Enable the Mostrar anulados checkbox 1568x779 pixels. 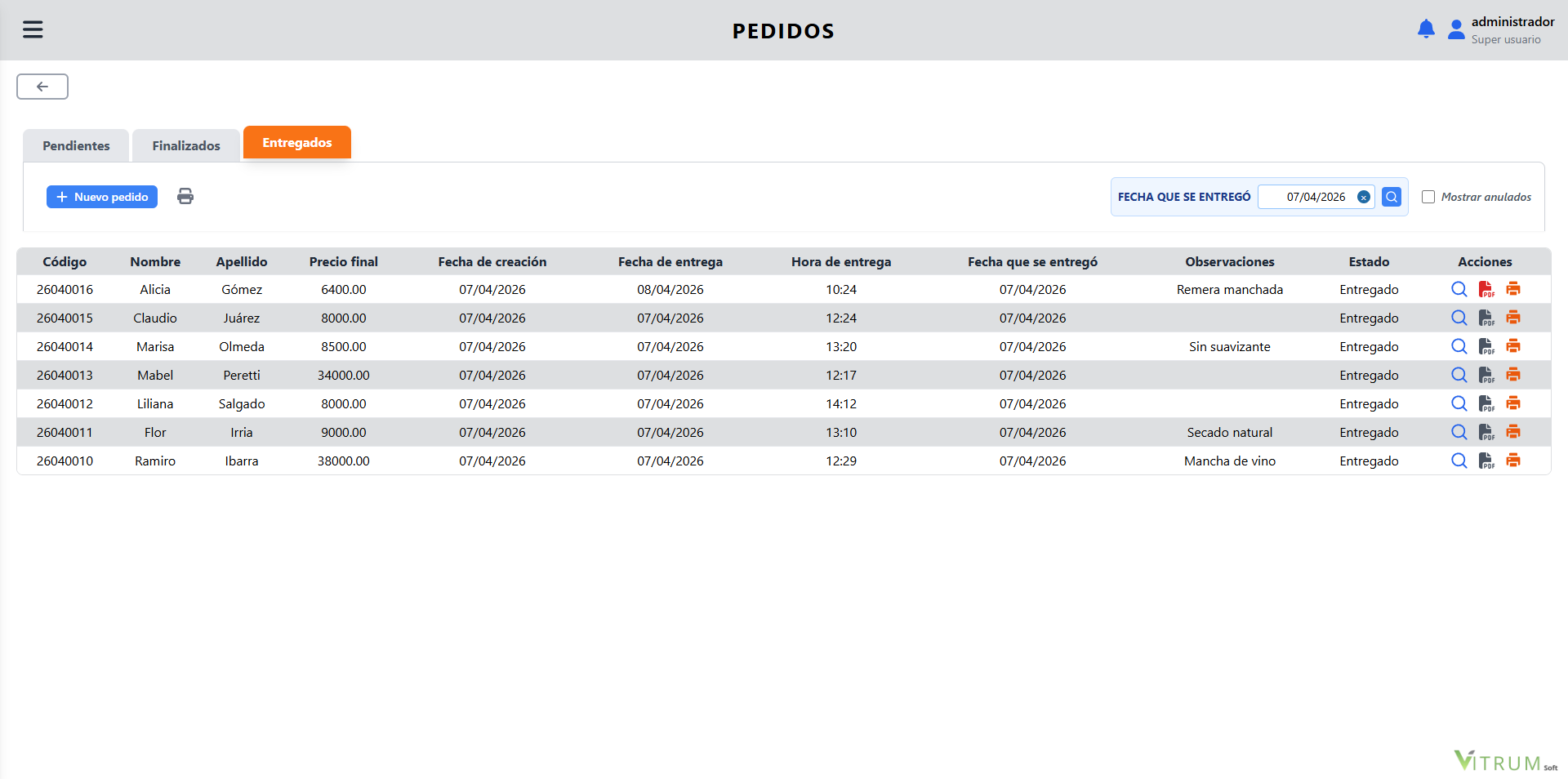coord(1429,197)
